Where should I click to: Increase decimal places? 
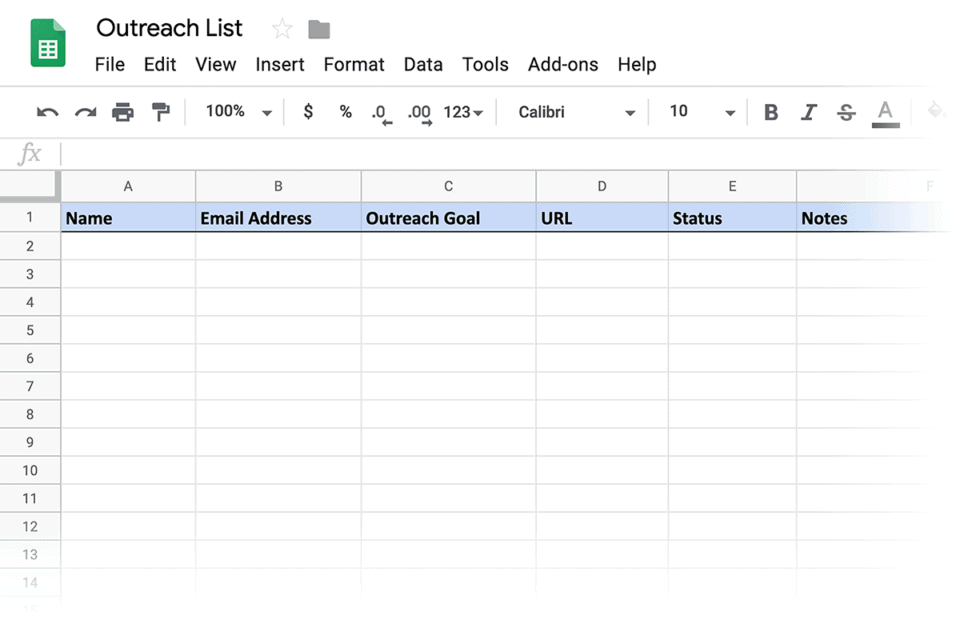click(x=419, y=111)
